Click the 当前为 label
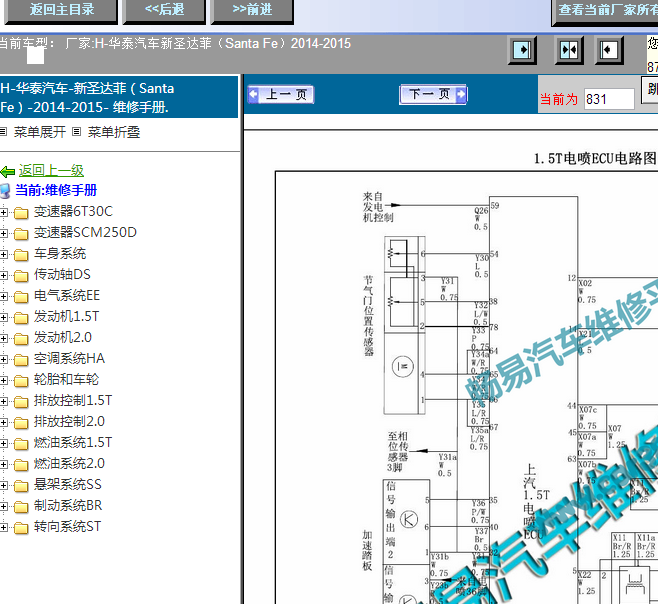Screen dimensions: 658x604 (x=559, y=99)
